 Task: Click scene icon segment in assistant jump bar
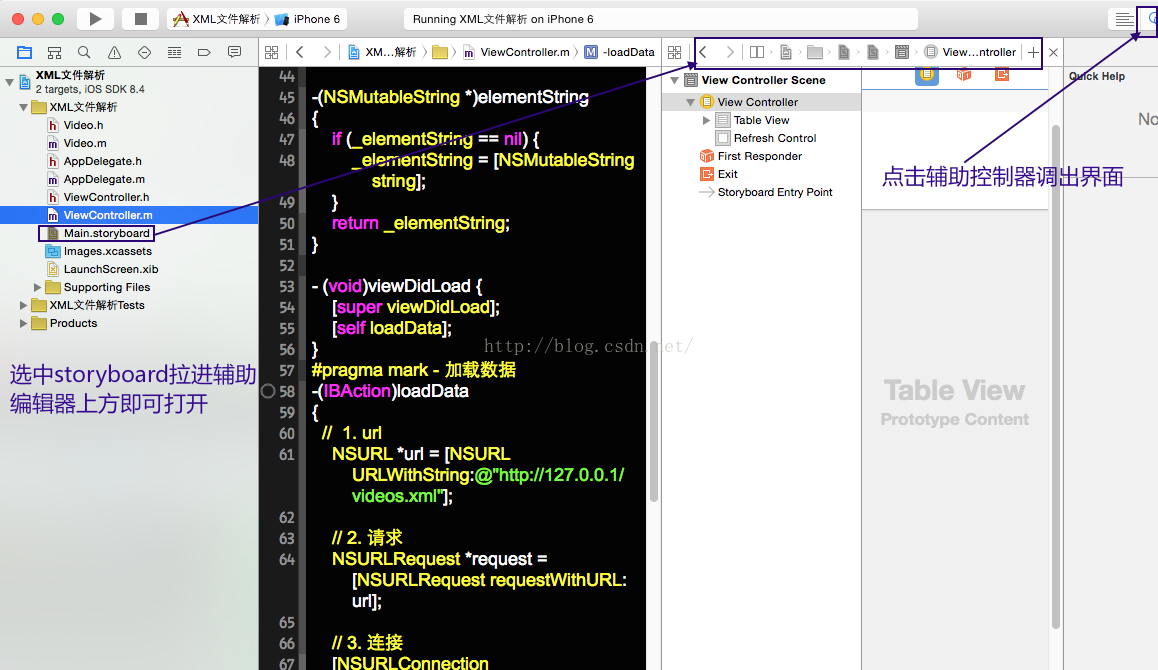(902, 52)
